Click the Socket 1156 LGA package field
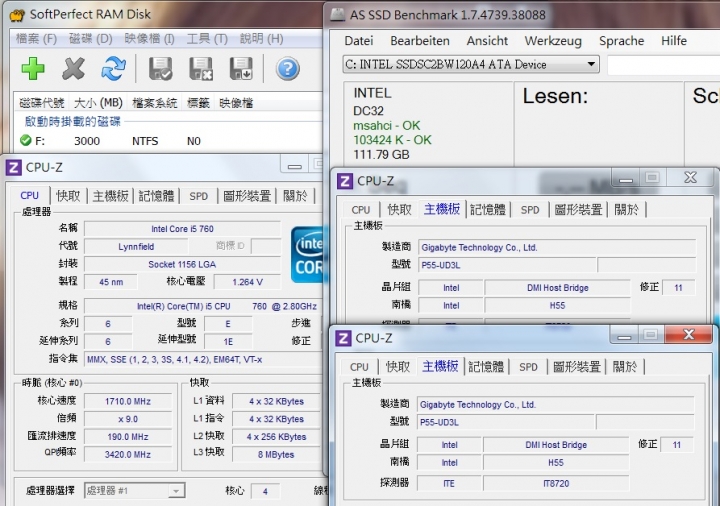The image size is (720, 506). (x=182, y=264)
